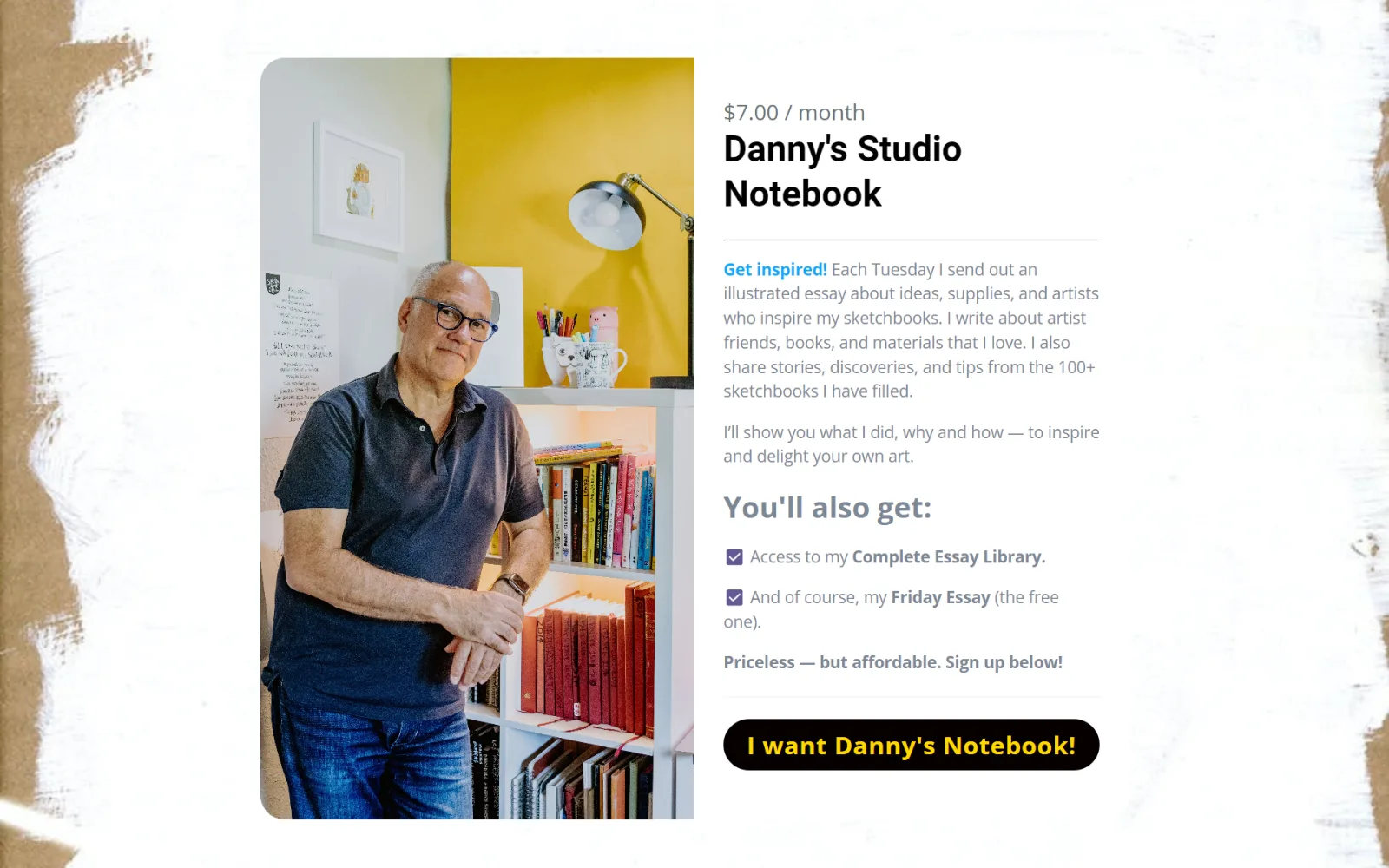
Task: Click the "I want Danny's Notebook!" button
Action: 911,745
